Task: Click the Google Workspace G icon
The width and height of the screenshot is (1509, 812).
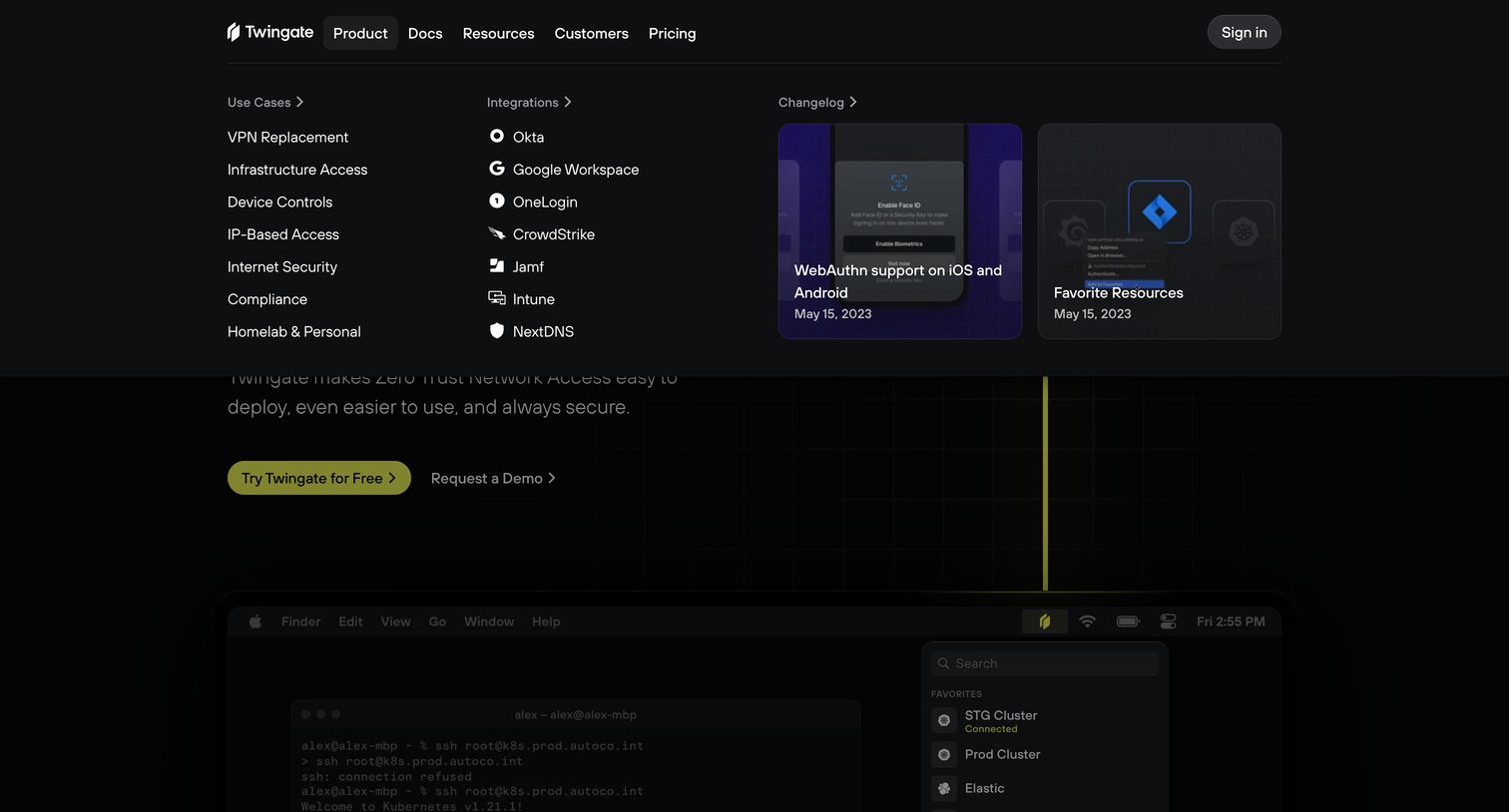Action: point(496,169)
